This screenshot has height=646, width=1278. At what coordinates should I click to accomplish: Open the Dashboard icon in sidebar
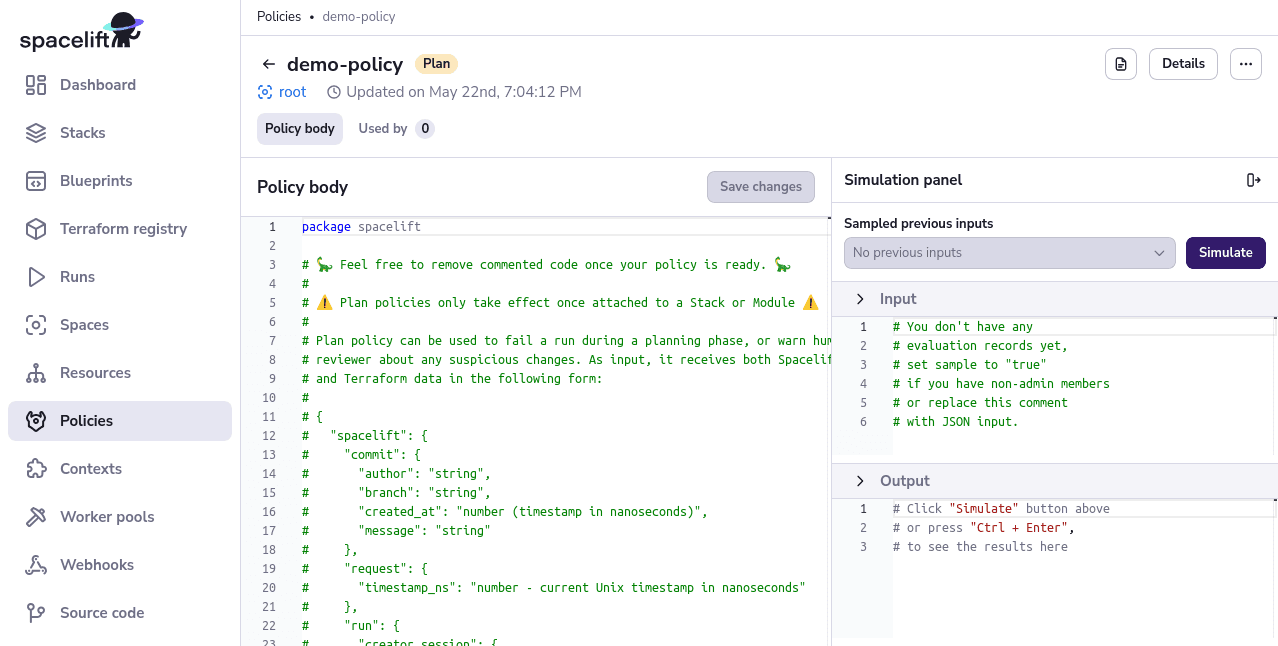tap(36, 85)
